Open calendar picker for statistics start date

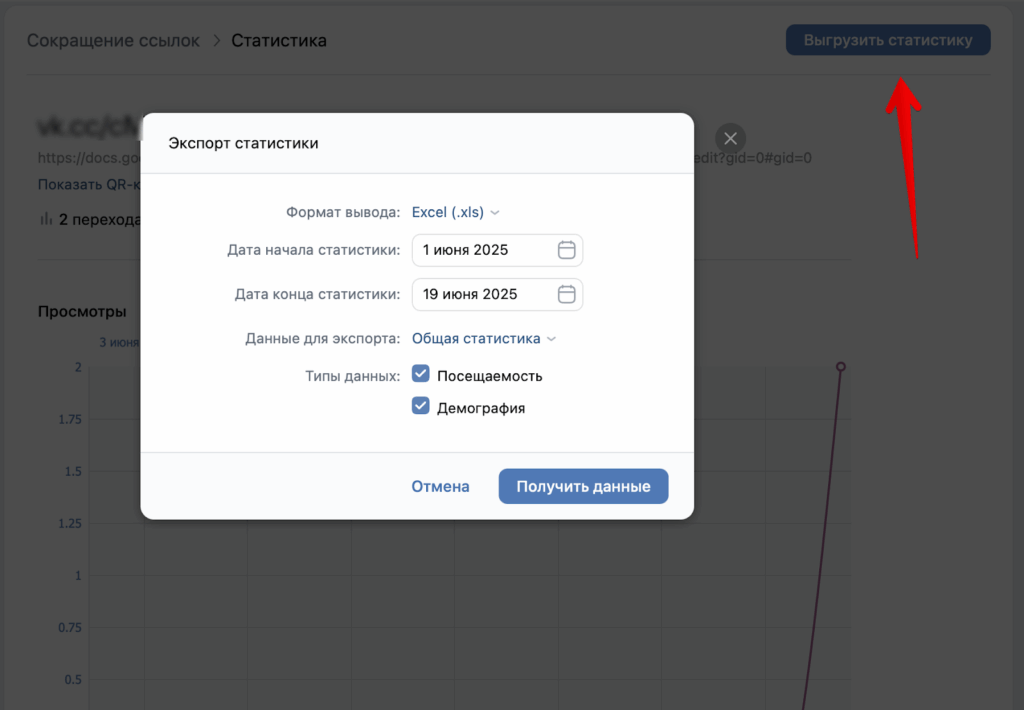point(566,250)
